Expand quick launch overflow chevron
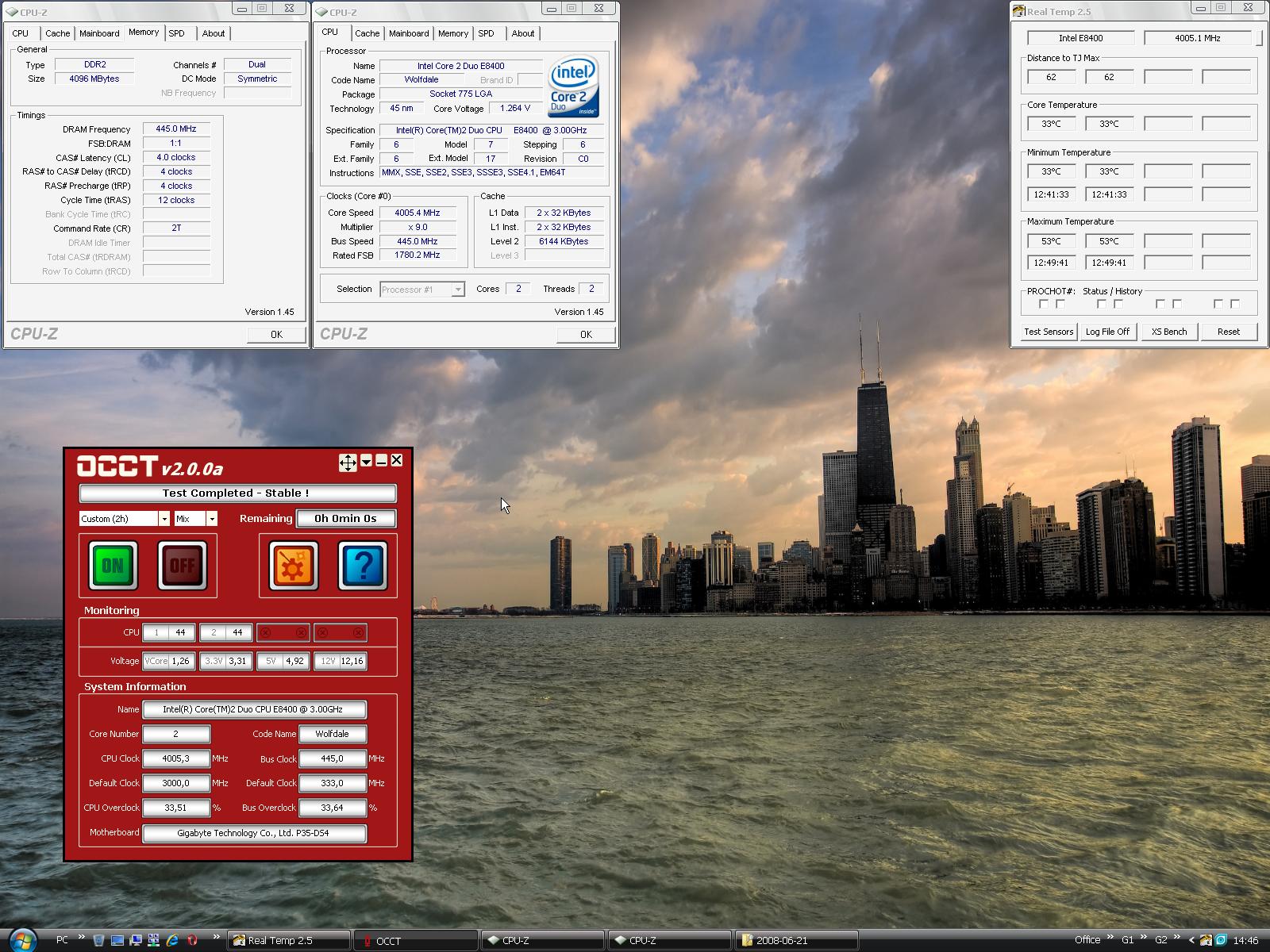Image resolution: width=1270 pixels, height=952 pixels. tap(216, 938)
